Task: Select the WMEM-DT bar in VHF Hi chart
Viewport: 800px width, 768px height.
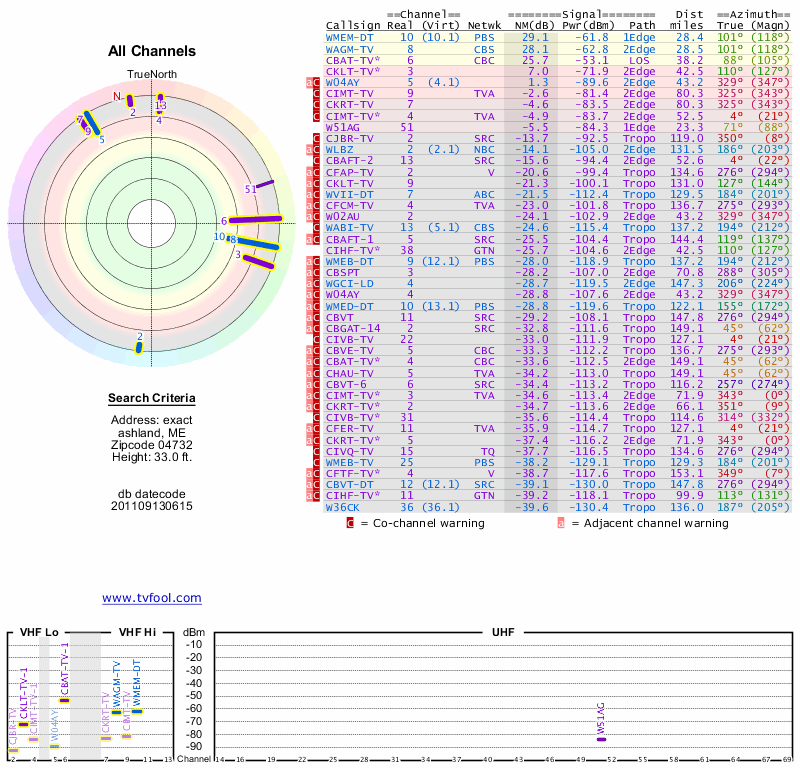Action: 137,711
